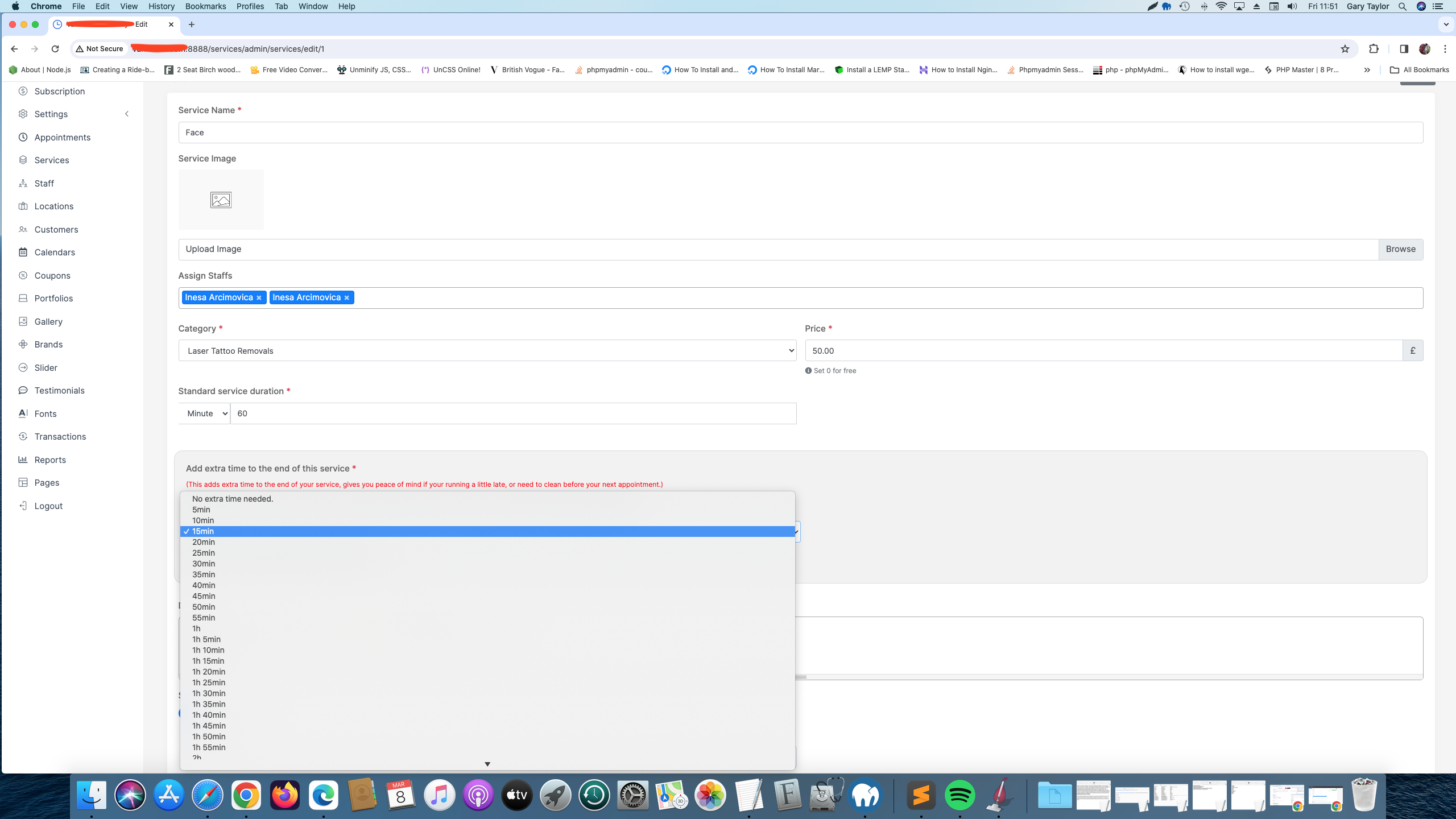Image resolution: width=1456 pixels, height=819 pixels.
Task: Click the Wi-Fi status icon
Action: coord(1221,6)
